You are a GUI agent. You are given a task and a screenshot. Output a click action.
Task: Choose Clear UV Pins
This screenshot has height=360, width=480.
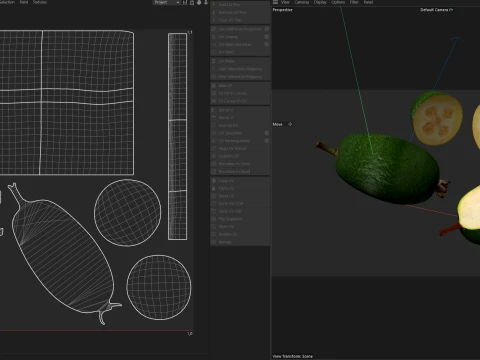tap(240, 20)
